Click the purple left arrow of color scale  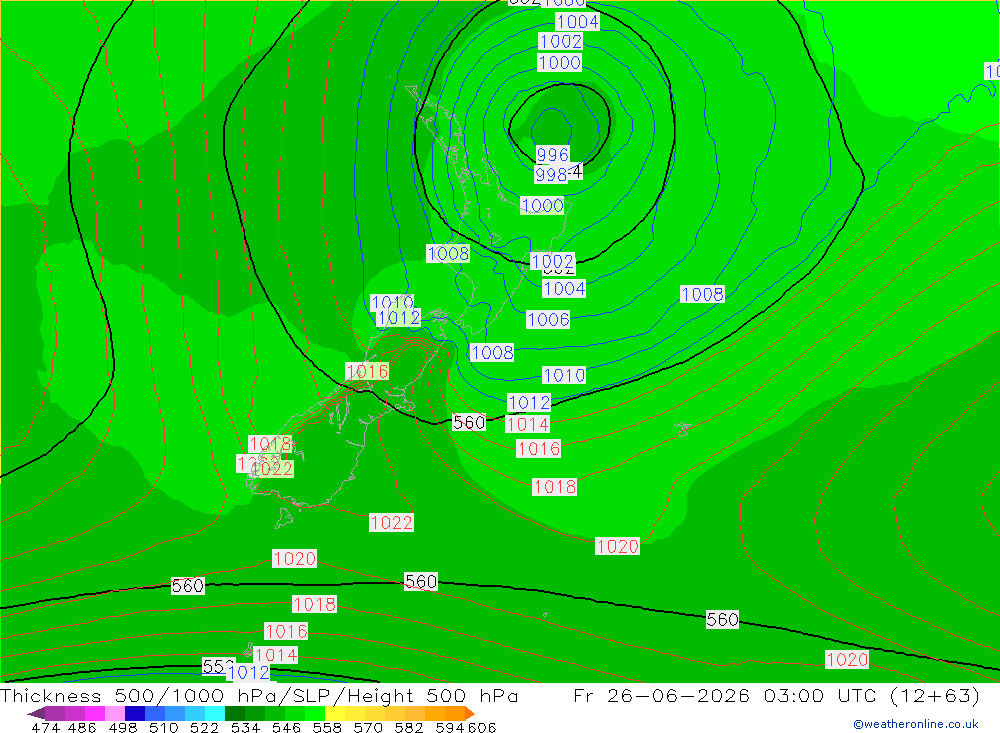36,713
